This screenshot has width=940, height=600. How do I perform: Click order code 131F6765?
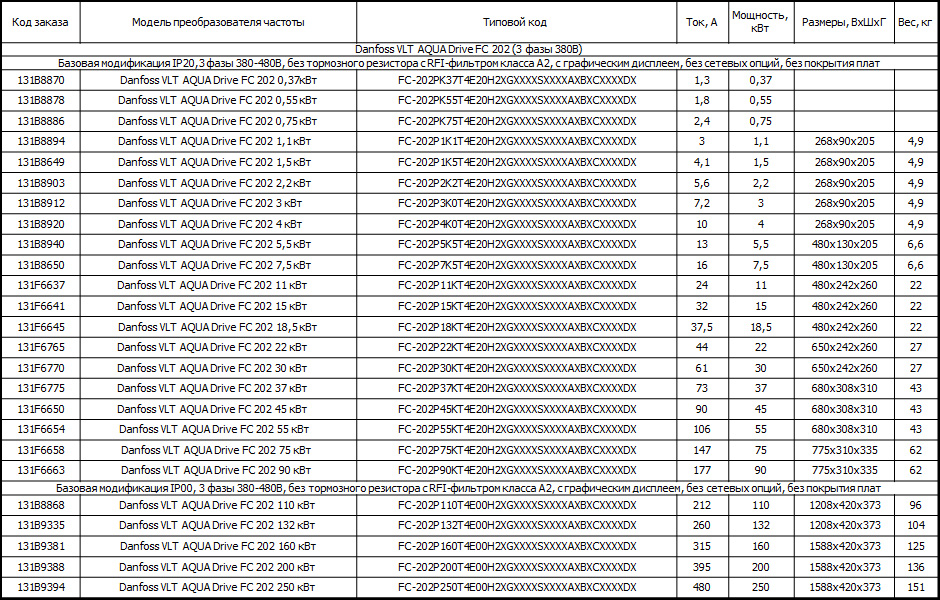click(41, 347)
